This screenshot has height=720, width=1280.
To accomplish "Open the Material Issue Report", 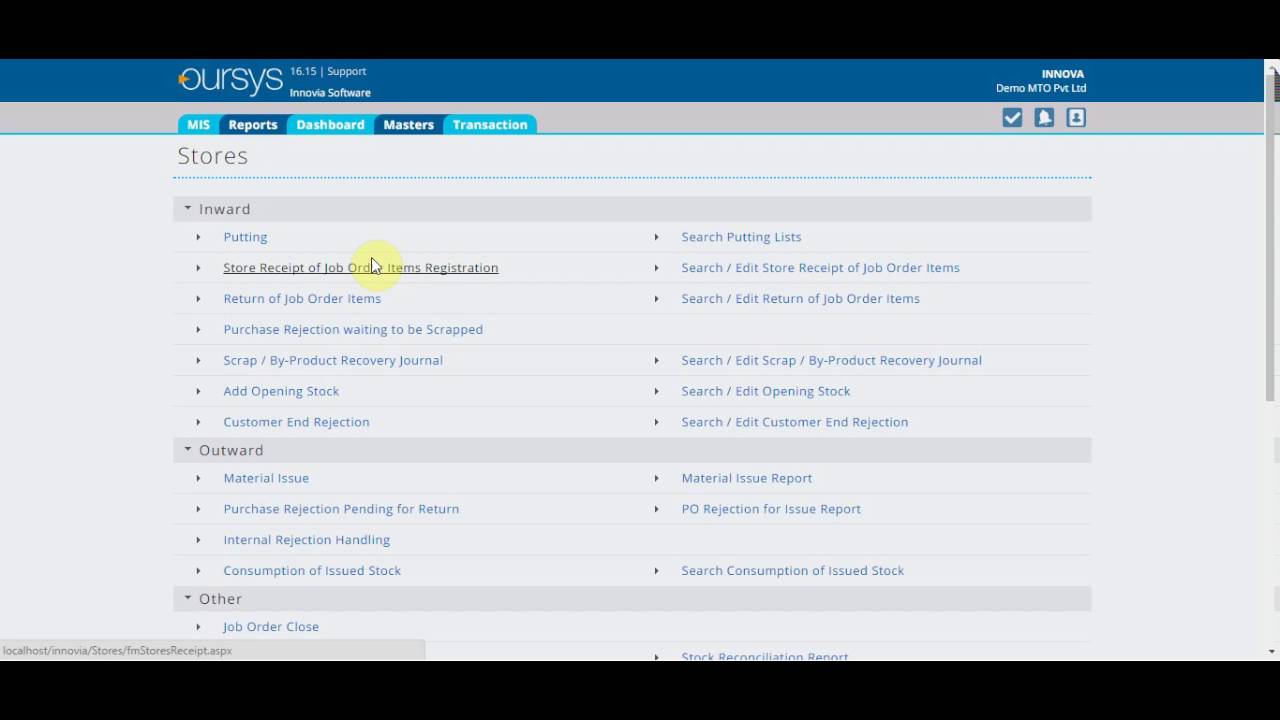I will coord(747,478).
